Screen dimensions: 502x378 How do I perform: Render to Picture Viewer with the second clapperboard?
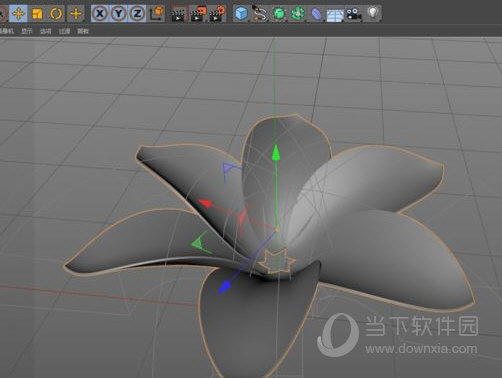tap(198, 14)
